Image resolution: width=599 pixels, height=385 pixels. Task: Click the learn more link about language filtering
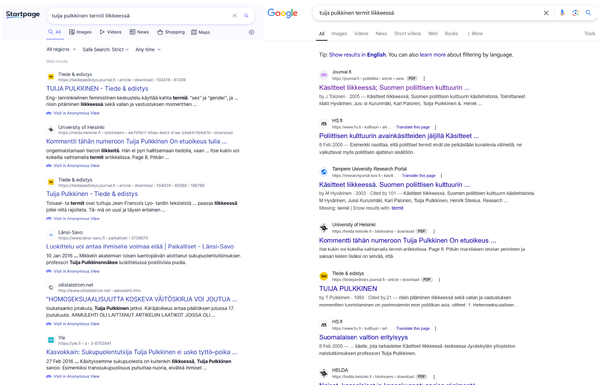click(433, 55)
